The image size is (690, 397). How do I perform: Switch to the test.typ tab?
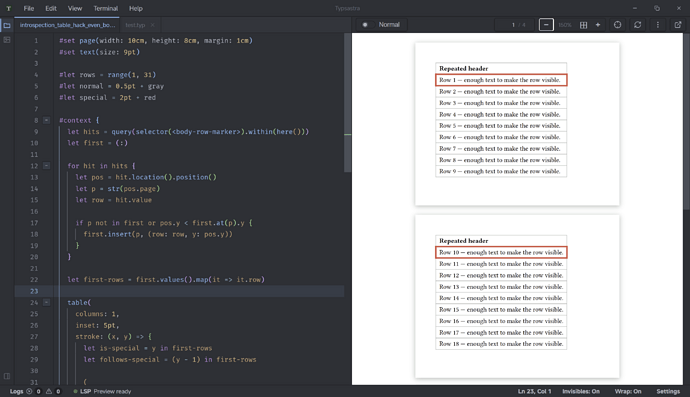click(135, 25)
